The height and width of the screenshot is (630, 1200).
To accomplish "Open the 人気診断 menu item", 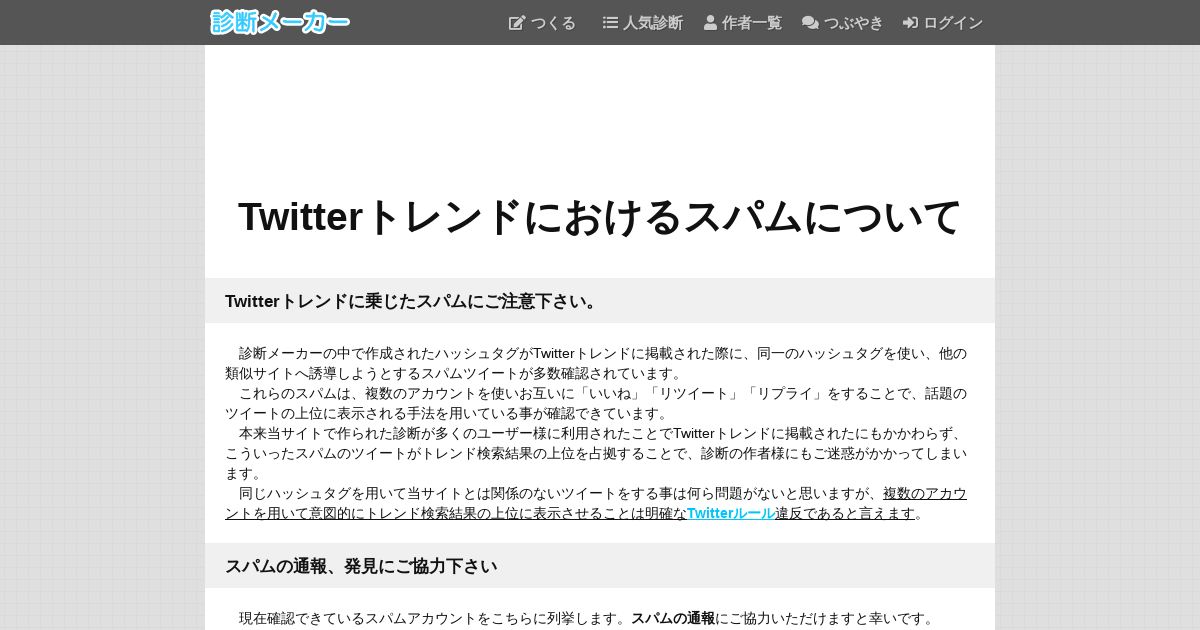I will click(x=643, y=22).
